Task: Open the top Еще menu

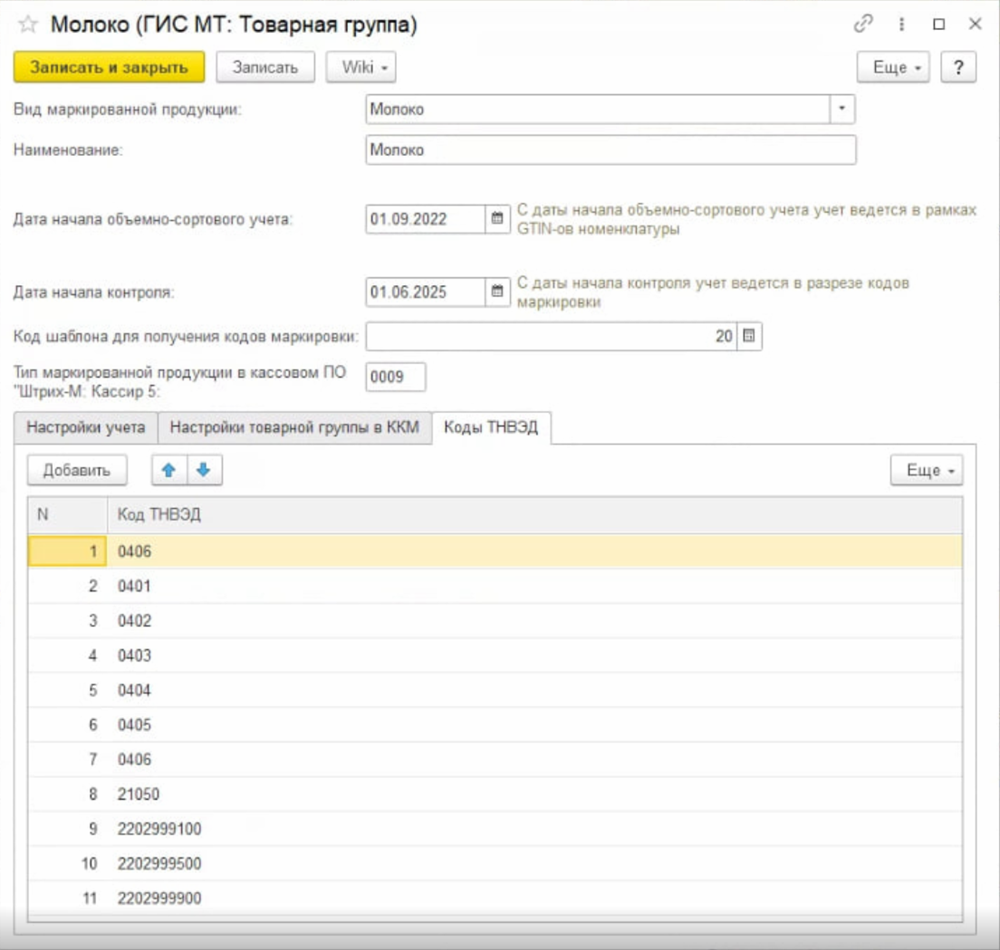Action: [x=893, y=67]
